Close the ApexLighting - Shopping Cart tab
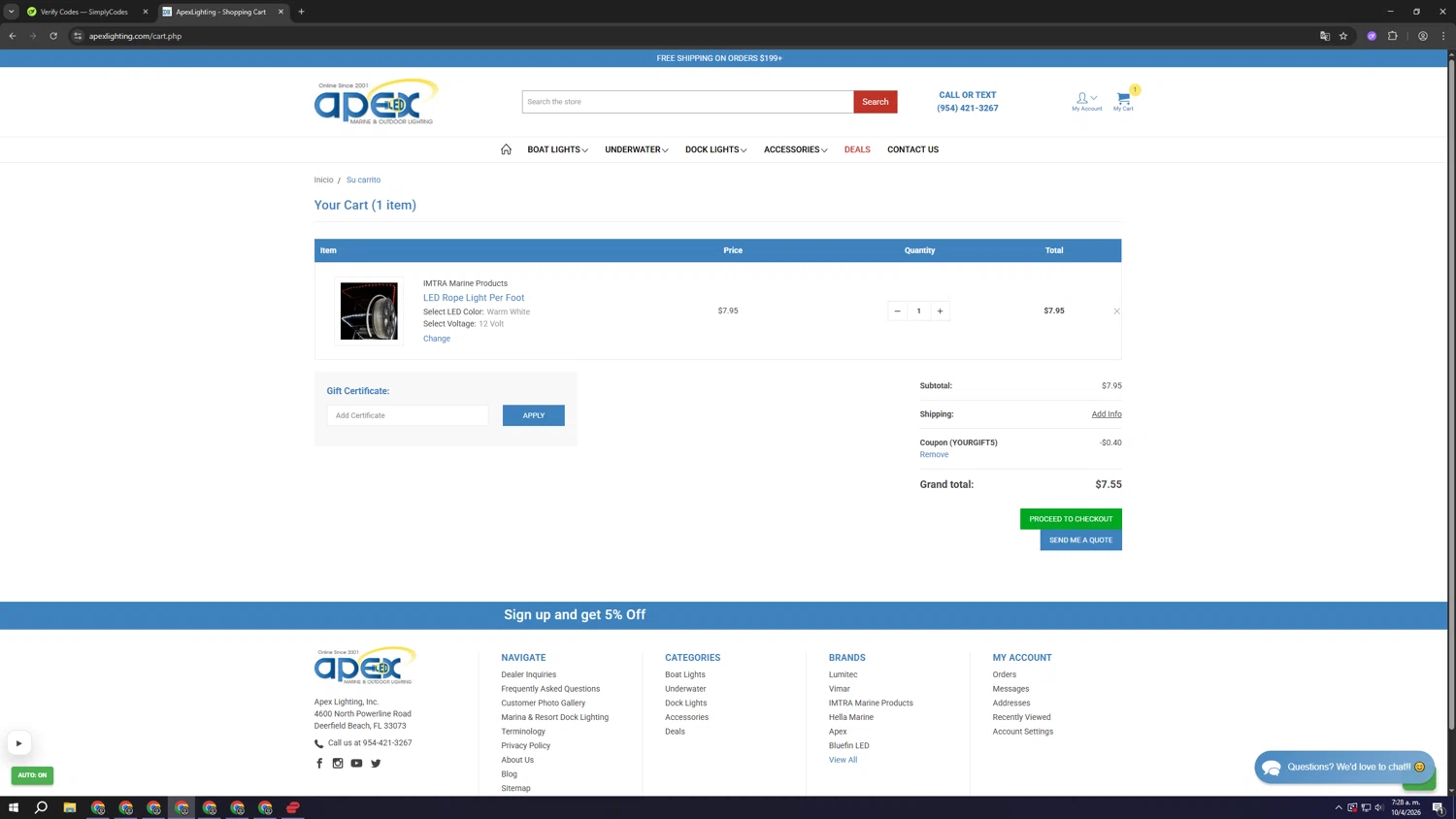The image size is (1456, 819). pos(281,12)
